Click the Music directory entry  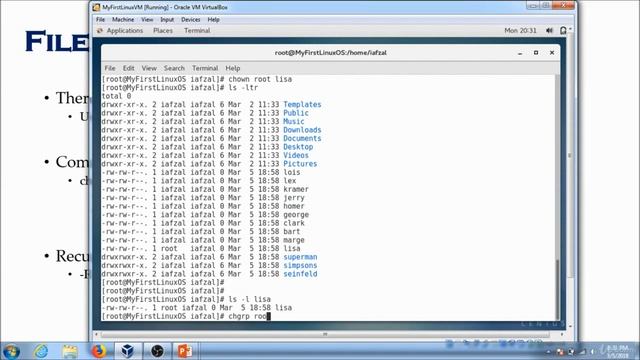[293, 122]
